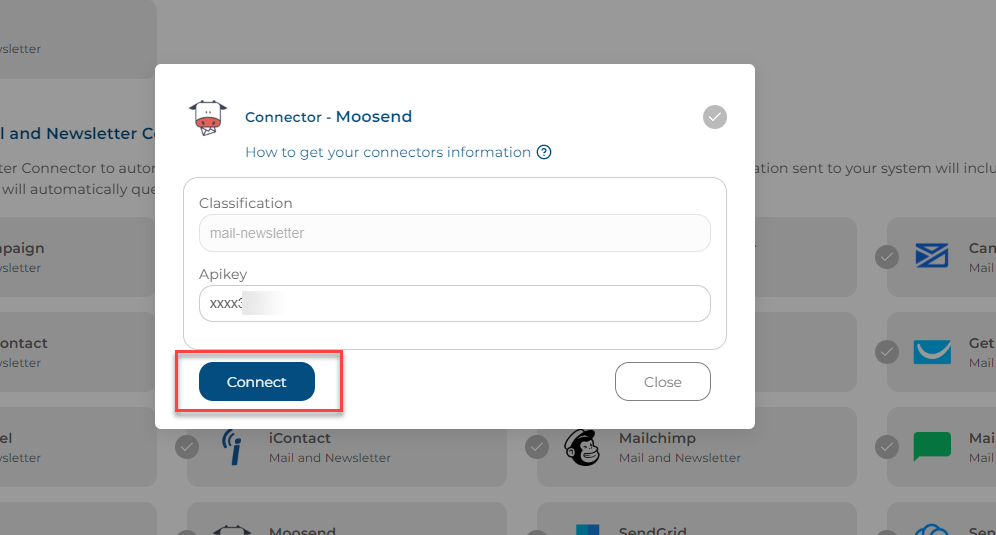Click the Moosend cow logo in dialog
The height and width of the screenshot is (535, 996).
[x=208, y=118]
